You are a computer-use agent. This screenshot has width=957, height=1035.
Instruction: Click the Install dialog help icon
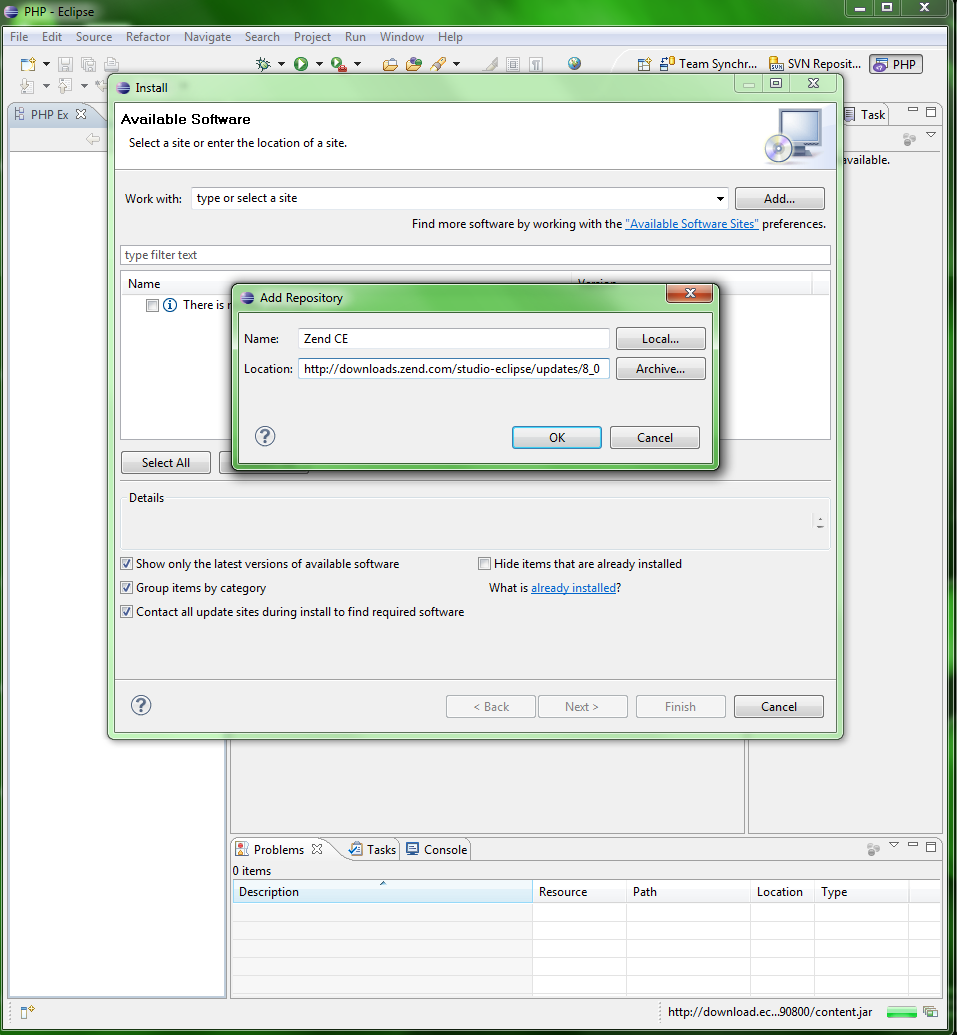(x=141, y=706)
